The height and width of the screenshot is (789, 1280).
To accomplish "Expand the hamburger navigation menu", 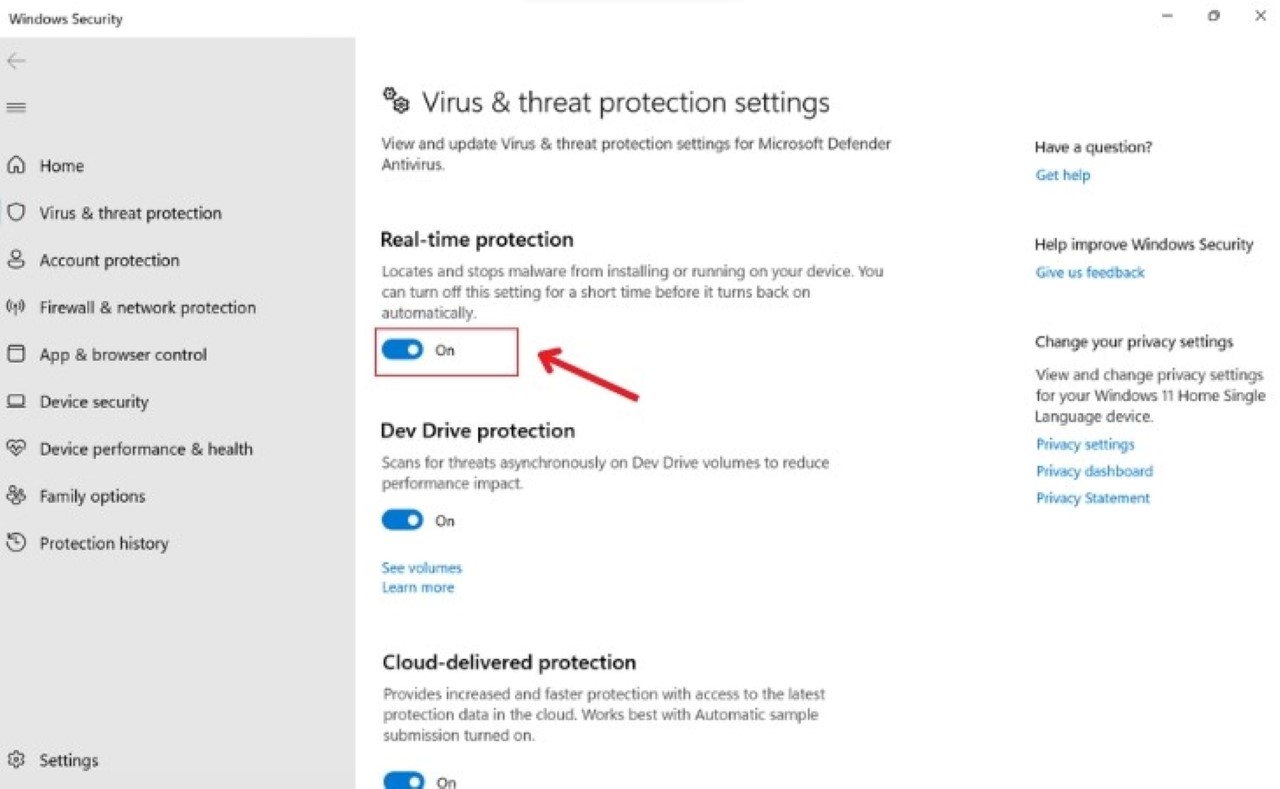I will (16, 107).
